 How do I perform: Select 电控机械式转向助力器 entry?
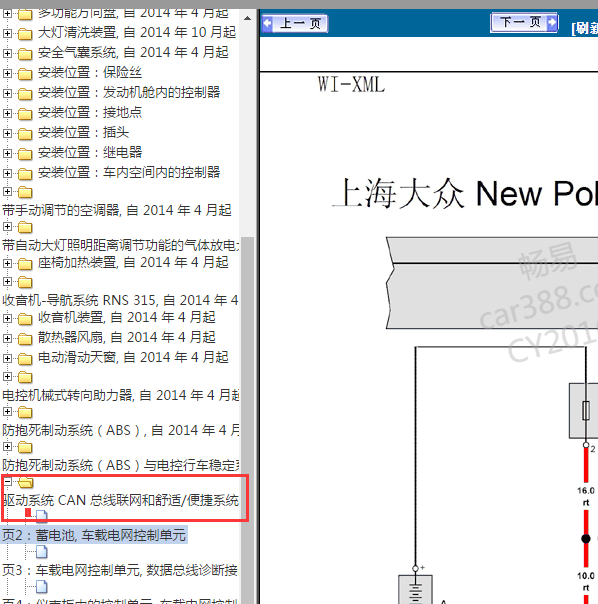(x=121, y=395)
